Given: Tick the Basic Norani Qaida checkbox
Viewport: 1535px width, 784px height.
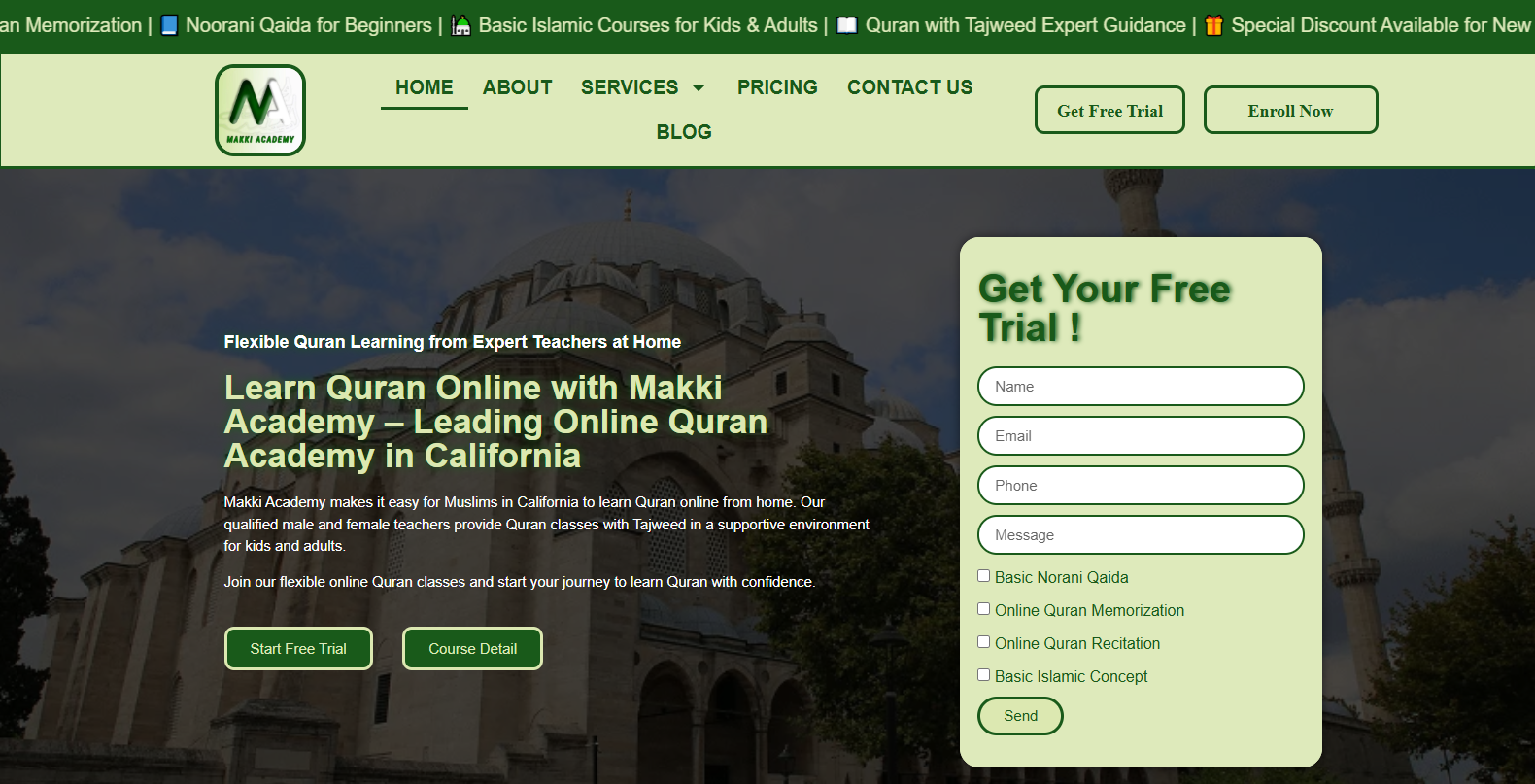Looking at the screenshot, I should 983,576.
